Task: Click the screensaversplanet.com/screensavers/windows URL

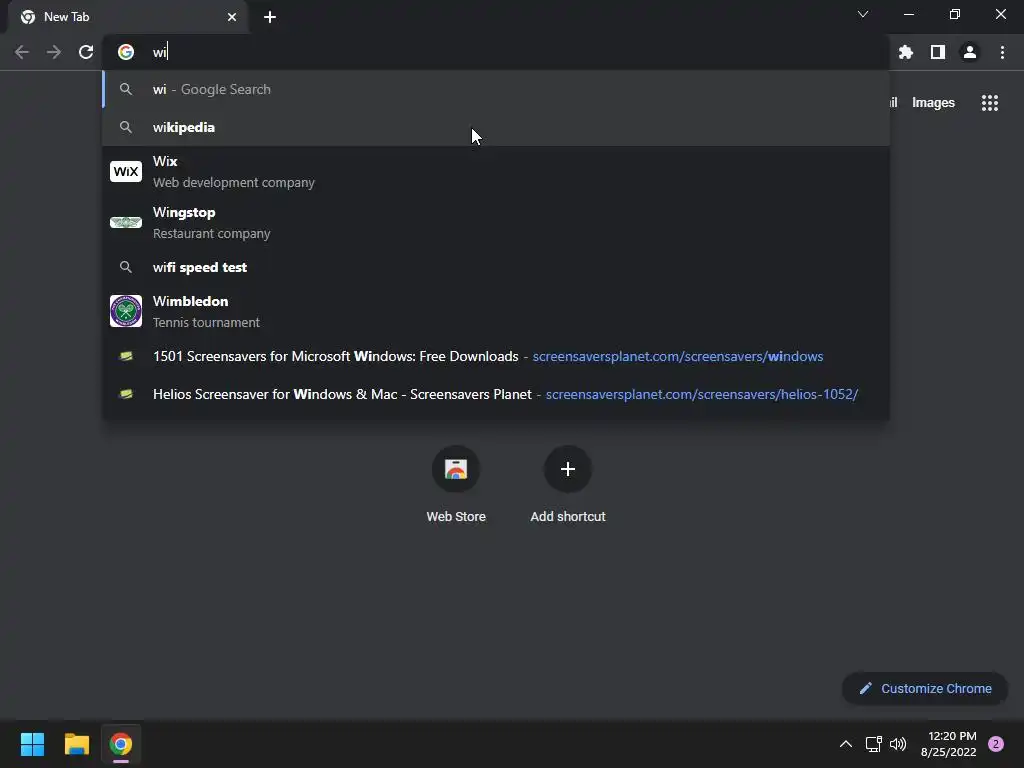Action: (x=678, y=357)
